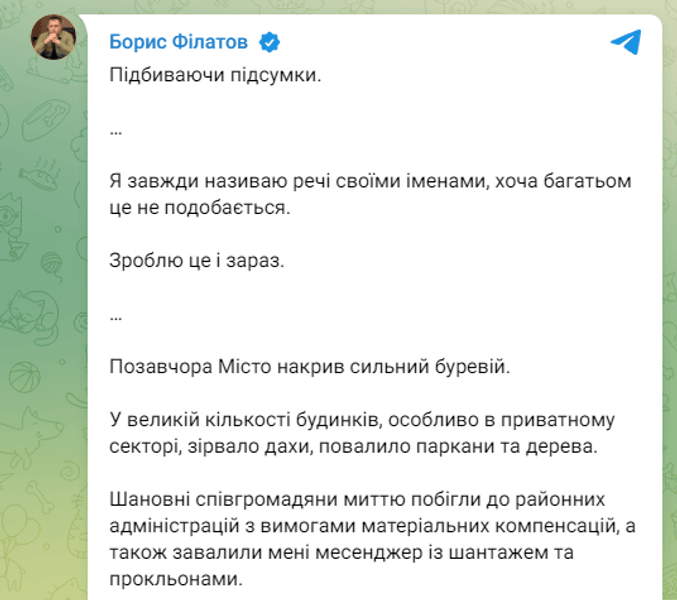This screenshot has height=600, width=677.
Task: Open the Борис Філатов channel link
Action: [179, 42]
